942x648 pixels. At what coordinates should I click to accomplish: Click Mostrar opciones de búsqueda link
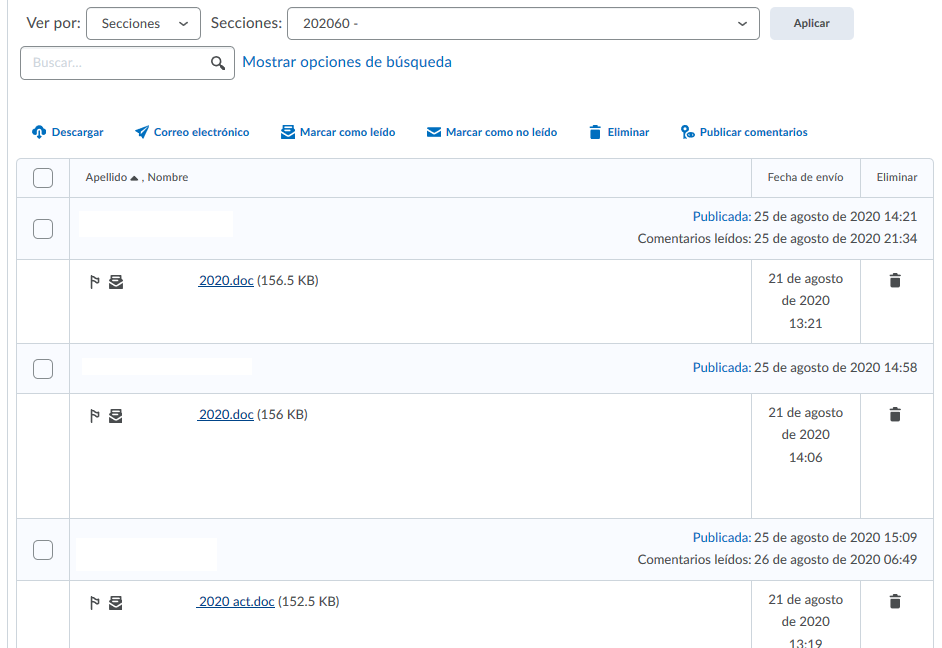point(347,62)
